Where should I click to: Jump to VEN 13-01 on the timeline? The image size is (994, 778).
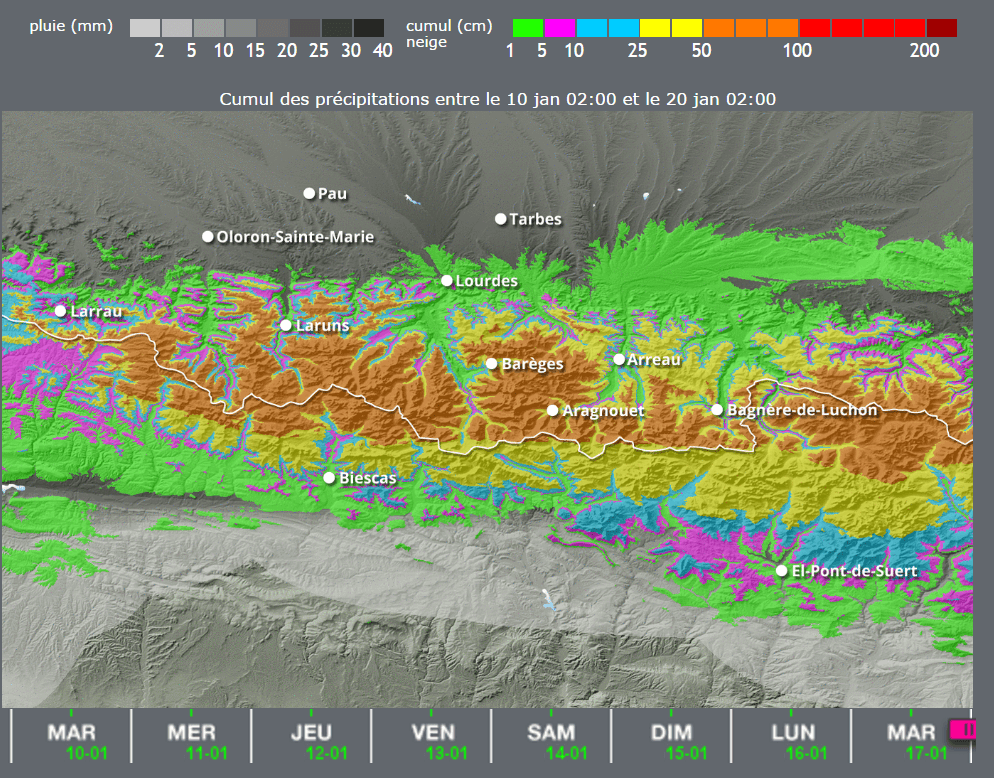(431, 736)
